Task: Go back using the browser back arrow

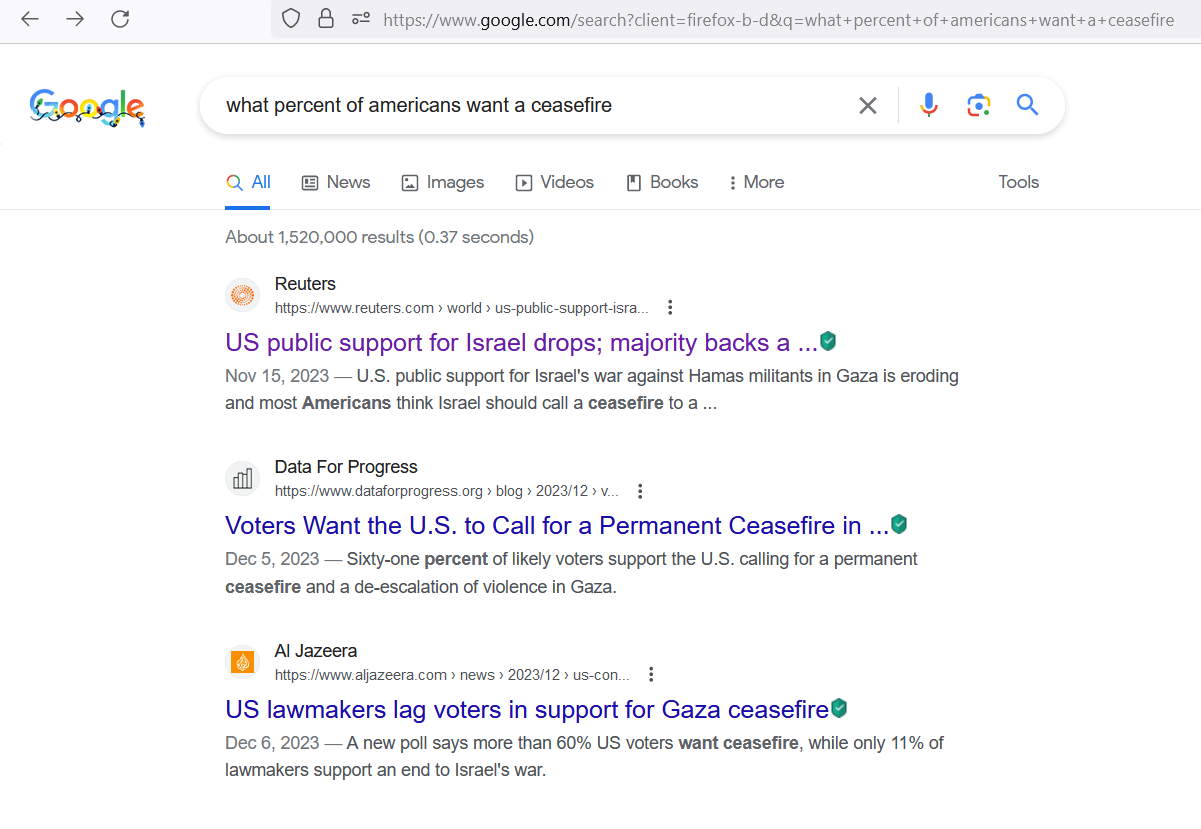Action: click(30, 19)
